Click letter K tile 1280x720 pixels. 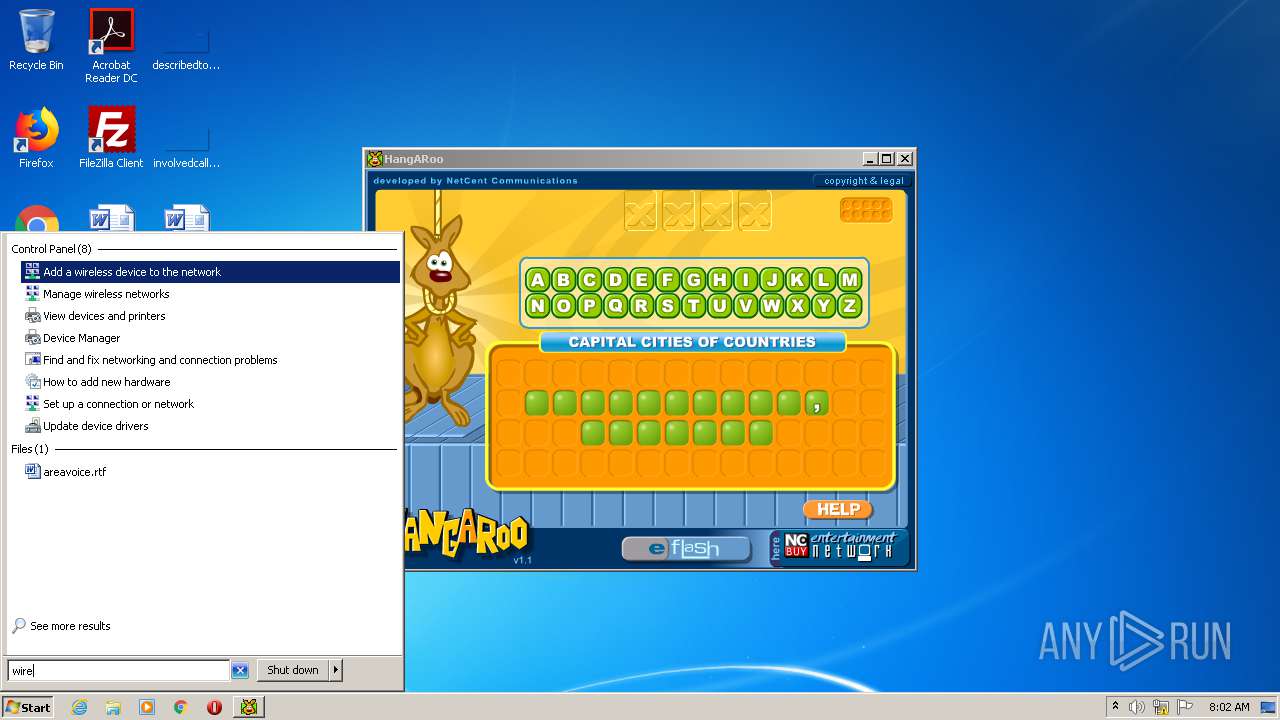tap(798, 280)
